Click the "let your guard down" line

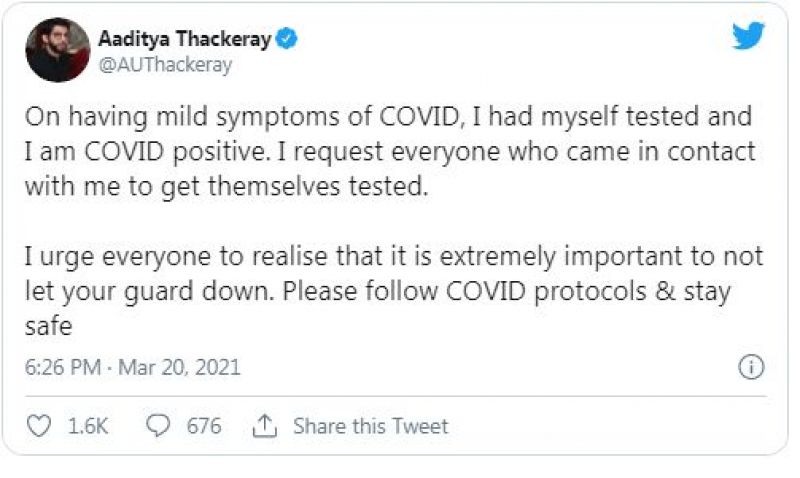tap(378, 294)
